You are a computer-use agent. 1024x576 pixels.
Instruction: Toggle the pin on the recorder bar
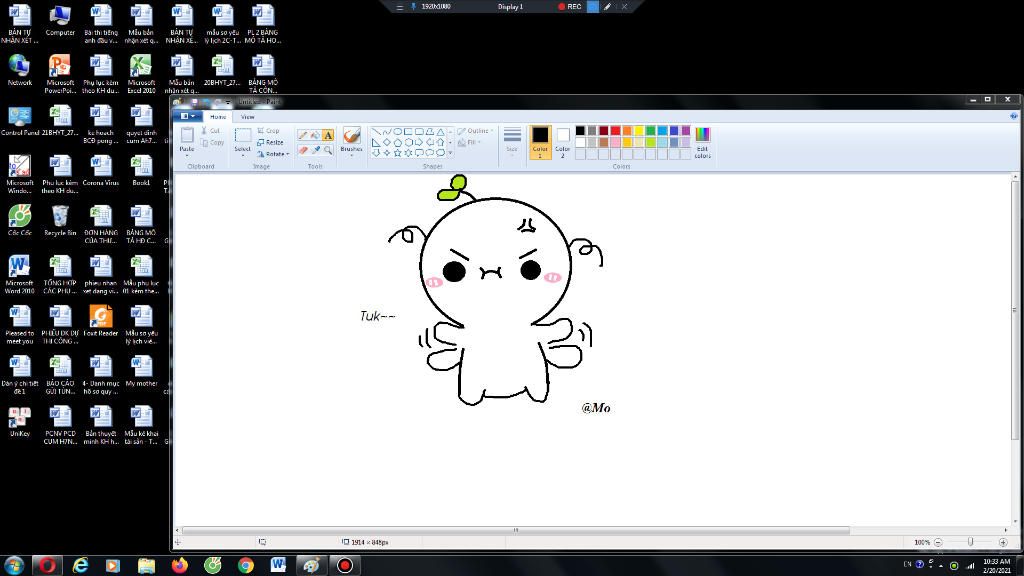point(413,7)
